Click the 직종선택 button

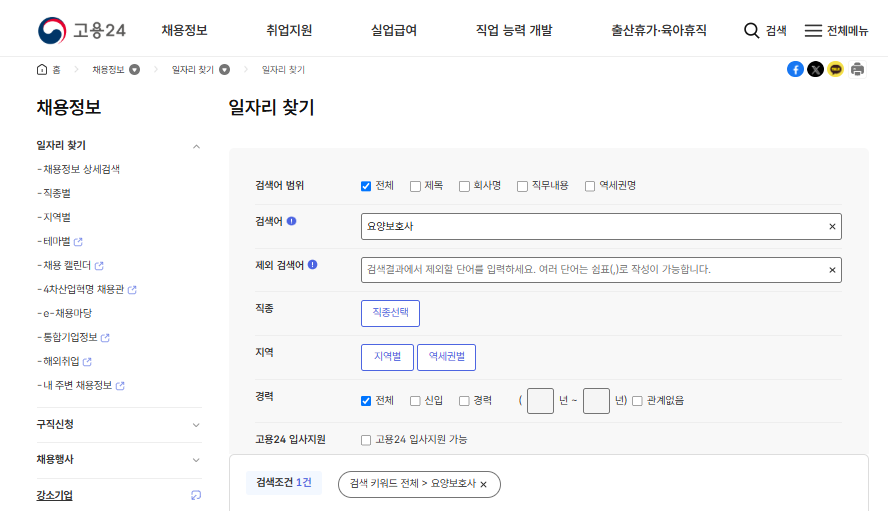390,313
